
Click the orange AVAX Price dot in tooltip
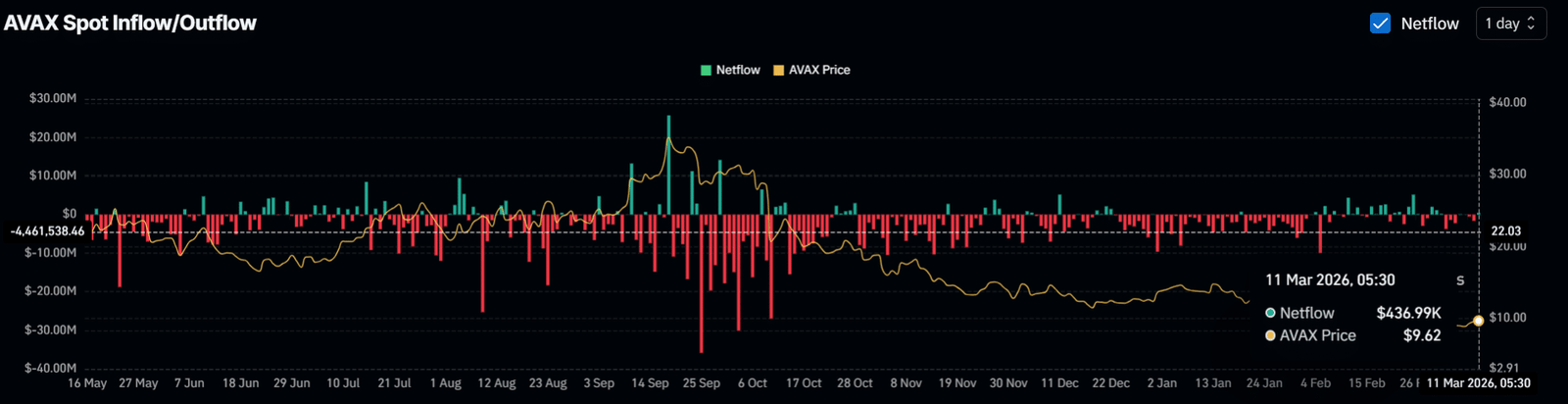[x=1270, y=335]
